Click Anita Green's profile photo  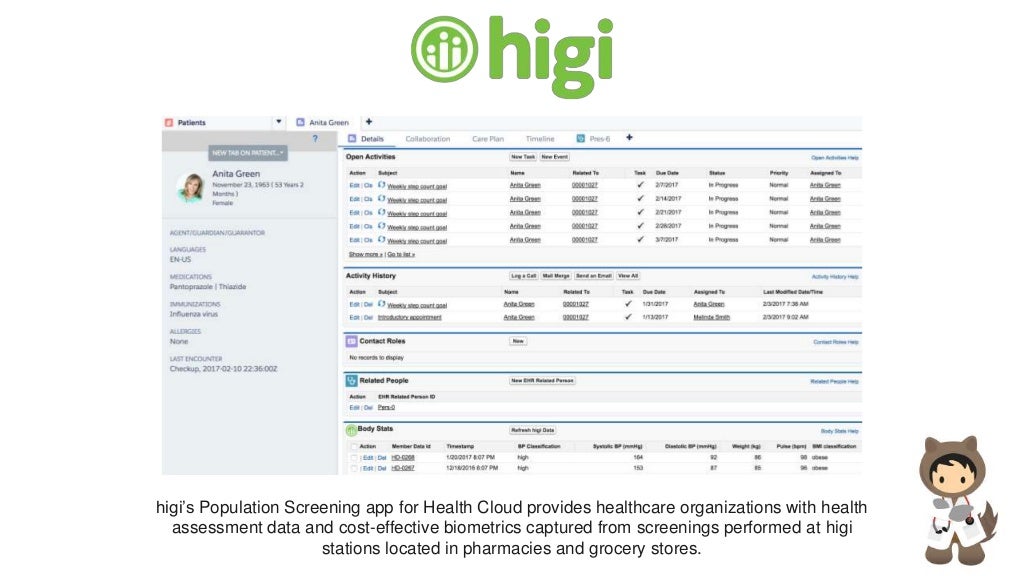[191, 187]
